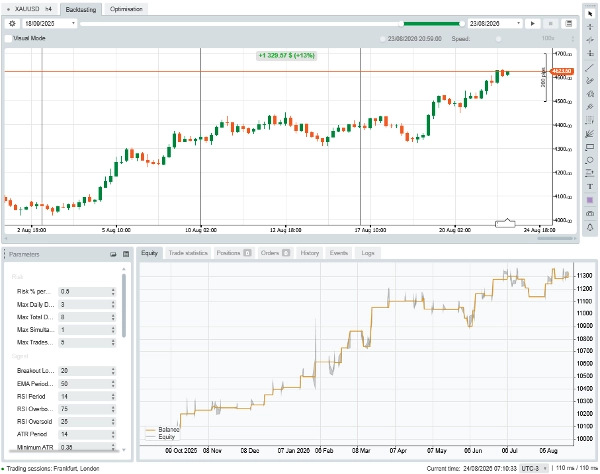Save the Parameters set icon
Image resolution: width=600 pixels, height=474 pixels.
click(x=126, y=254)
